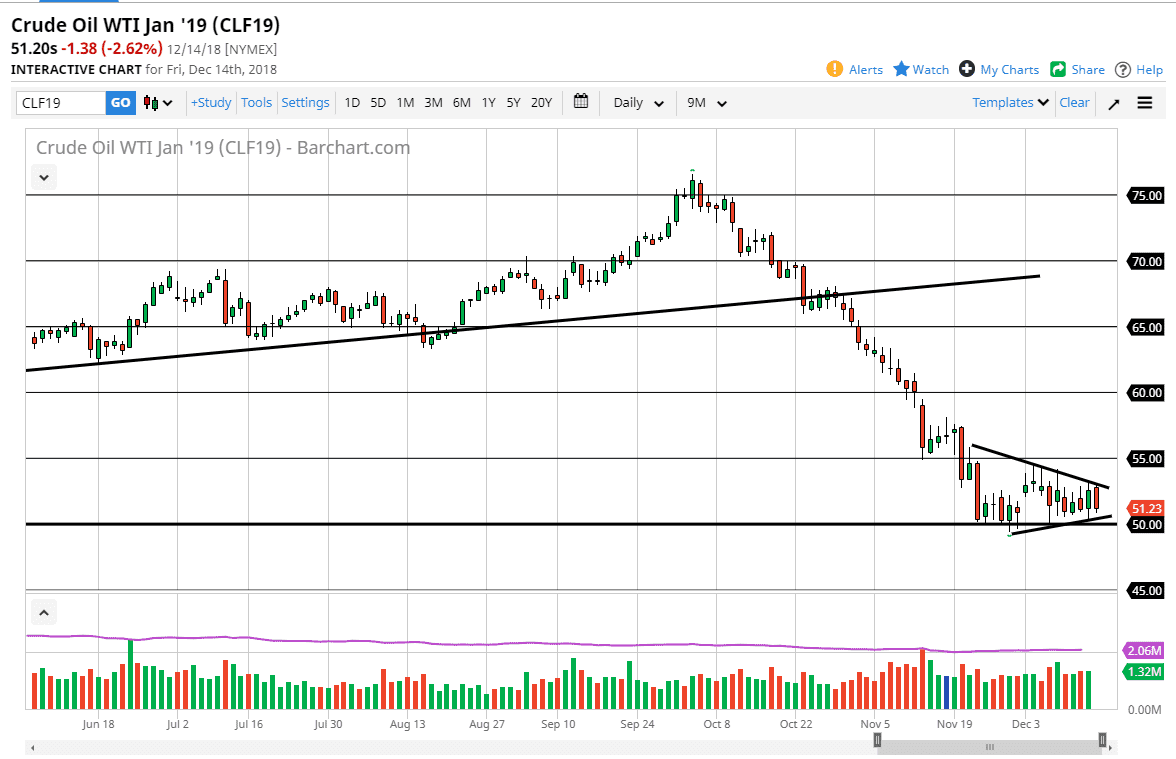Switch to the 1Y time range
The width and height of the screenshot is (1176, 759).
488,102
